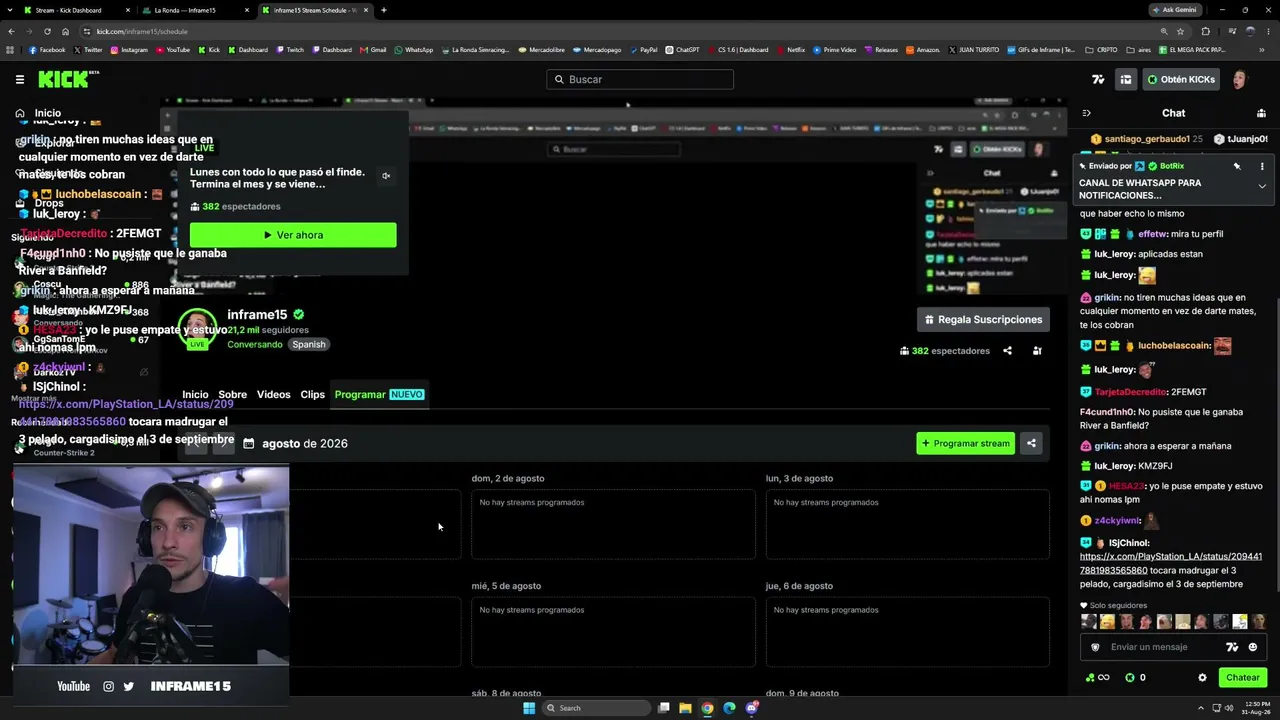Open the 7TV emote picker in chat input
Viewport: 1280px width, 720px height.
click(1232, 647)
